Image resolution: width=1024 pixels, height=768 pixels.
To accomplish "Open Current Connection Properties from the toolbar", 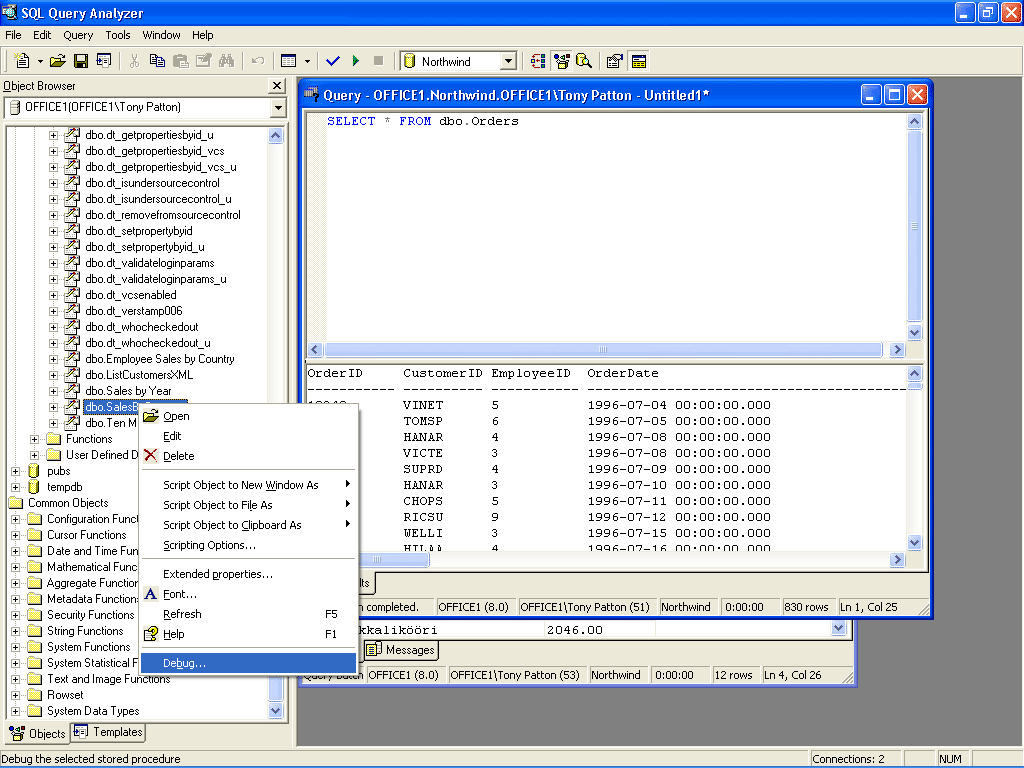I will [x=613, y=60].
